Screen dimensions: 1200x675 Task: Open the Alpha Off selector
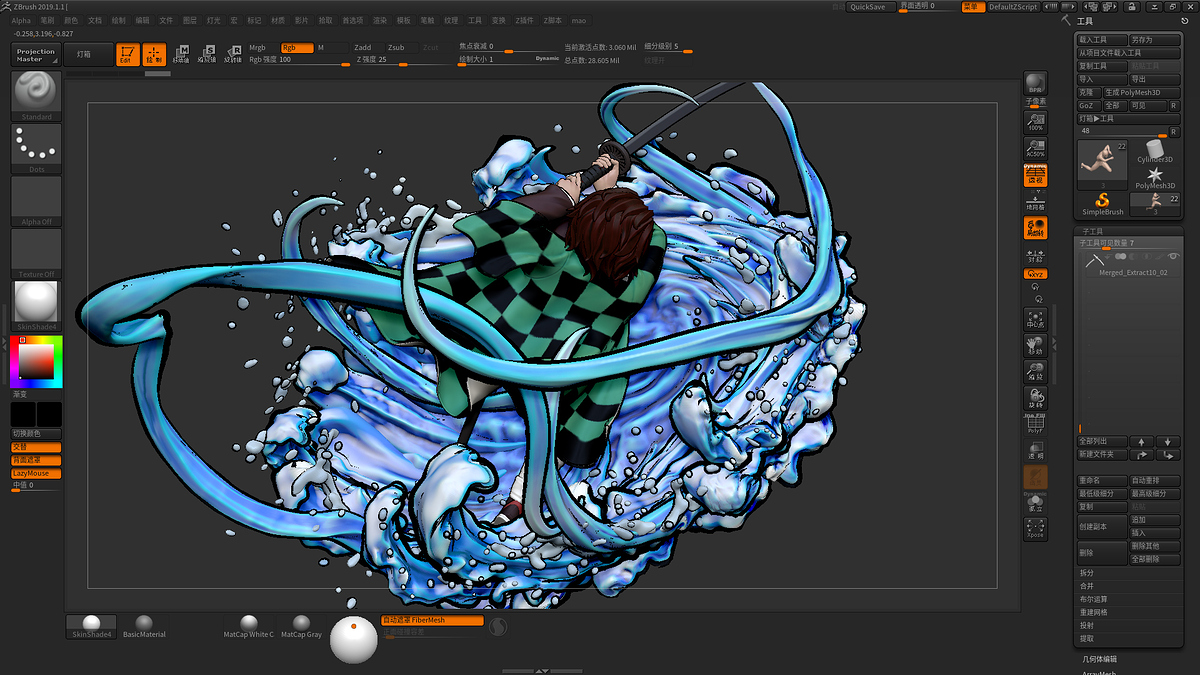click(x=36, y=201)
